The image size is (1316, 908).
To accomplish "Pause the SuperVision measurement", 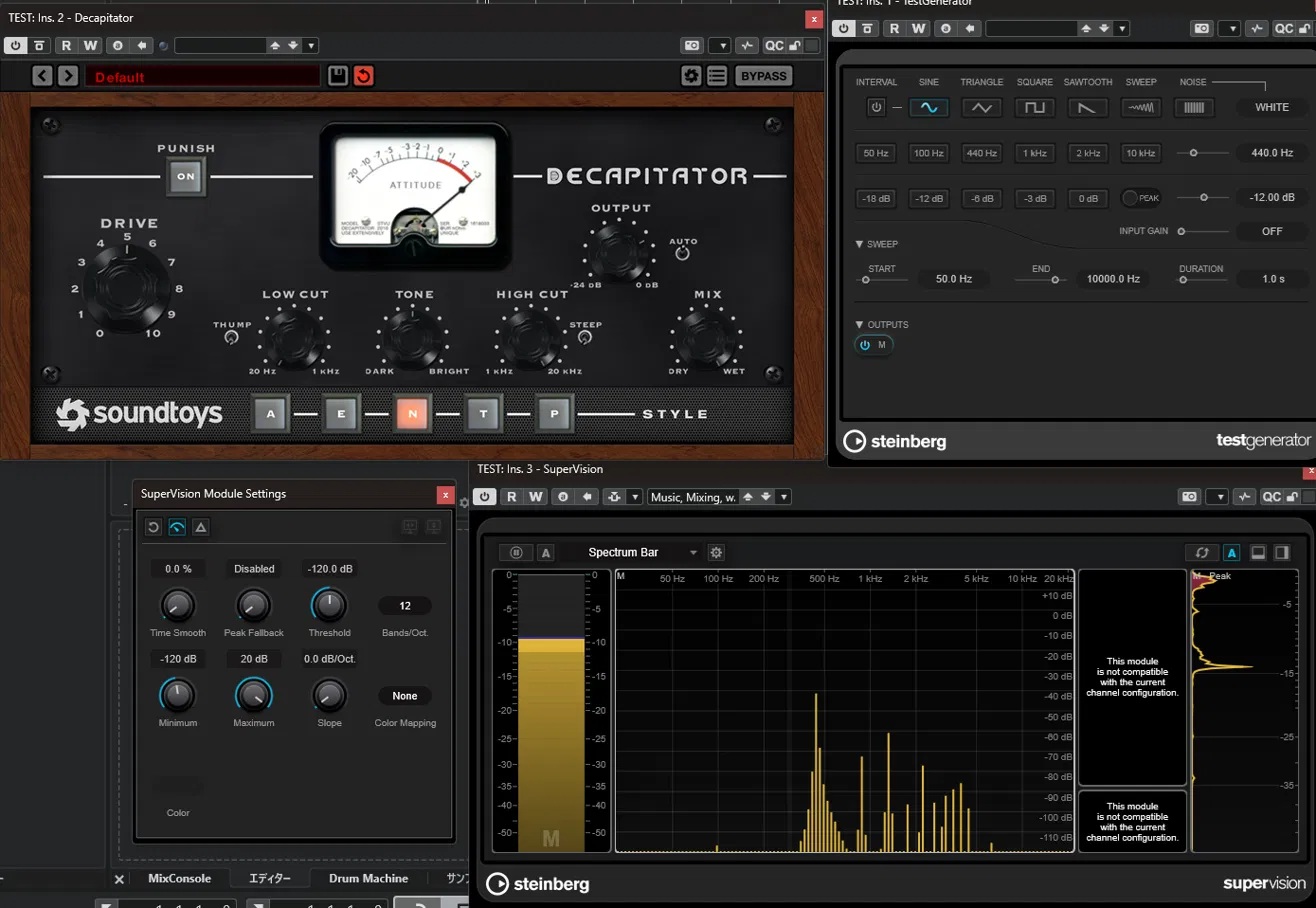I will point(517,552).
